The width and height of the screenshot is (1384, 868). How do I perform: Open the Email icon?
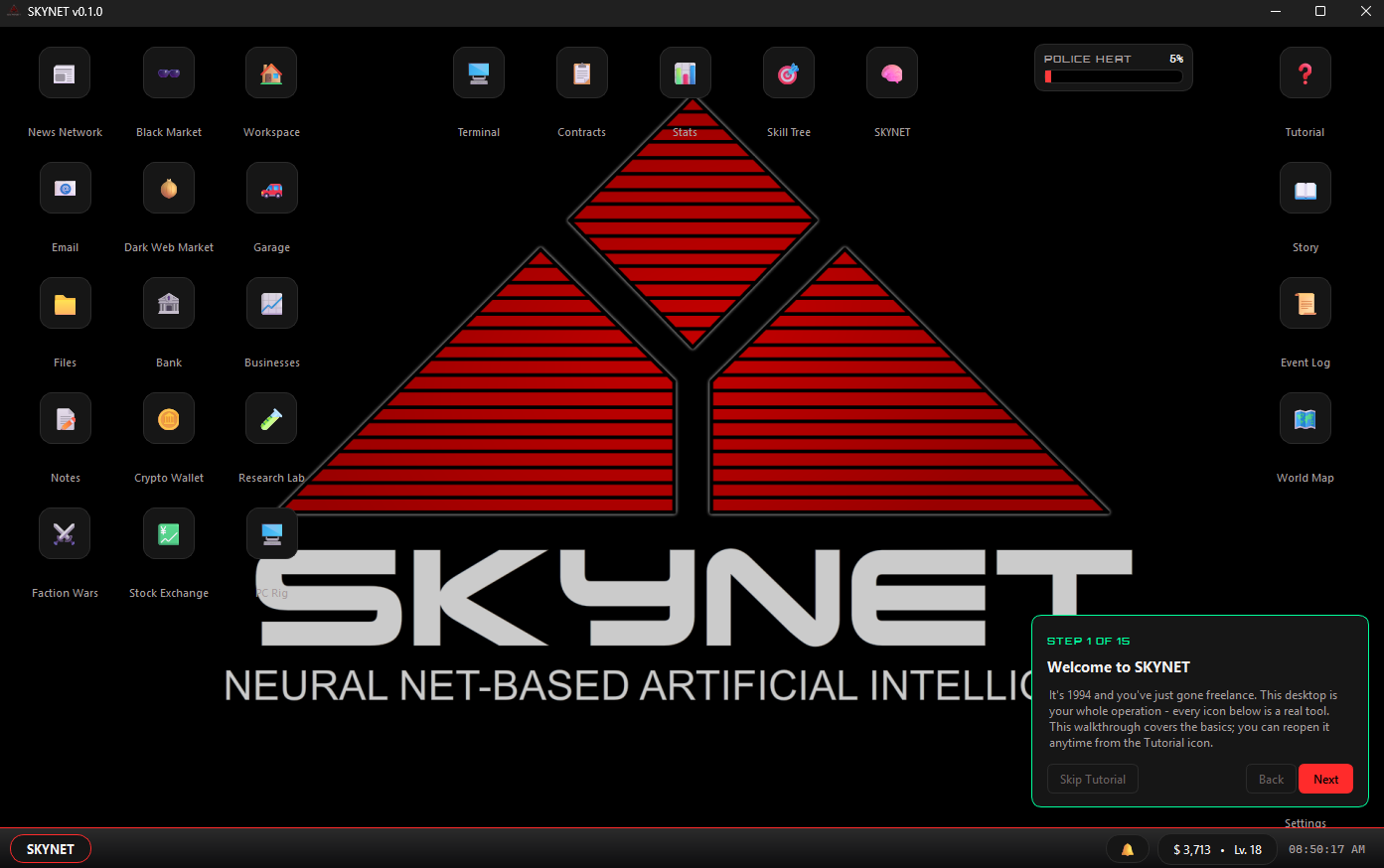tap(66, 189)
